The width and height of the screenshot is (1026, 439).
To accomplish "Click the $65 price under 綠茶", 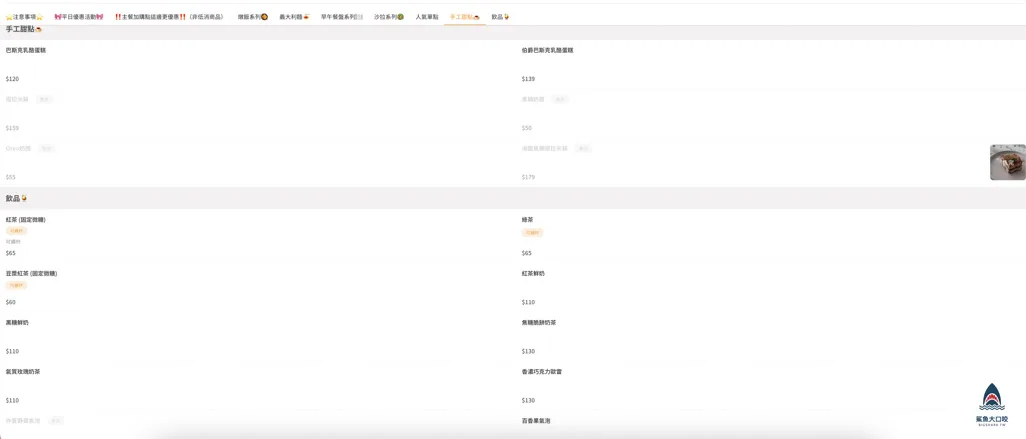I will click(x=527, y=253).
